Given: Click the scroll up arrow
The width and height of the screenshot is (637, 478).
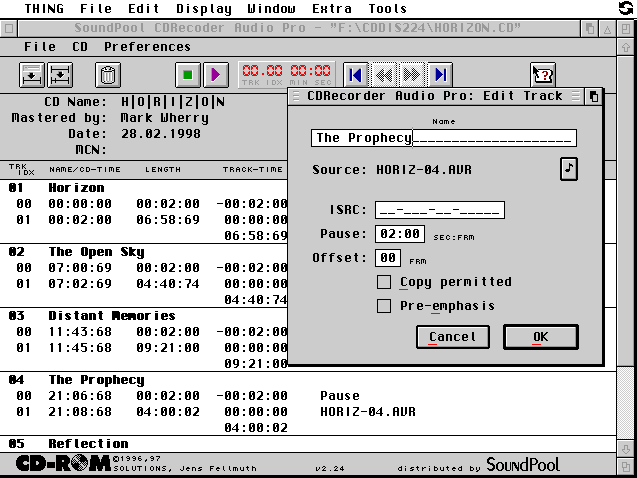Looking at the screenshot, I should tap(626, 47).
